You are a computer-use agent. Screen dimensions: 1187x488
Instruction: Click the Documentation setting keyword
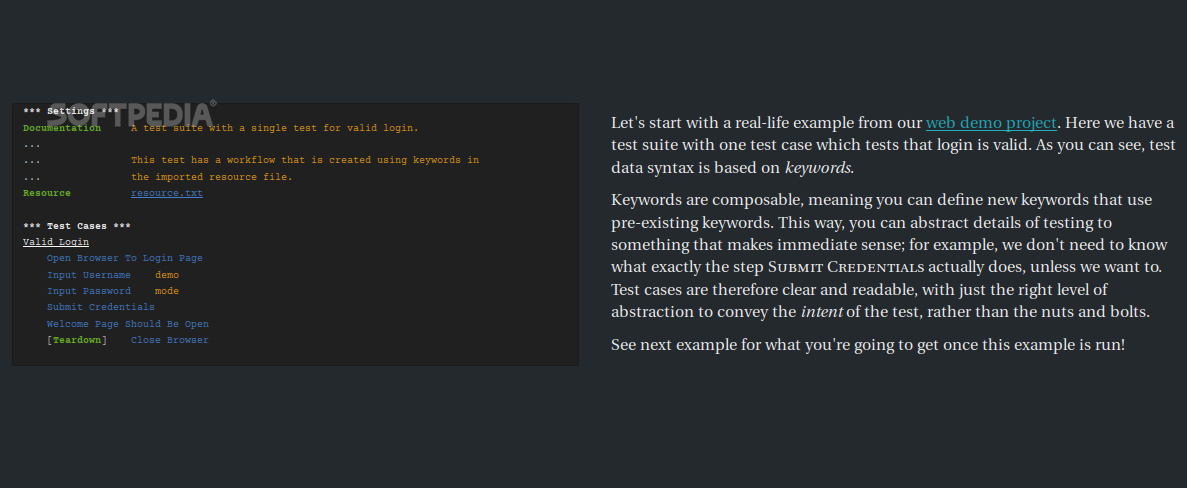pyautogui.click(x=62, y=128)
